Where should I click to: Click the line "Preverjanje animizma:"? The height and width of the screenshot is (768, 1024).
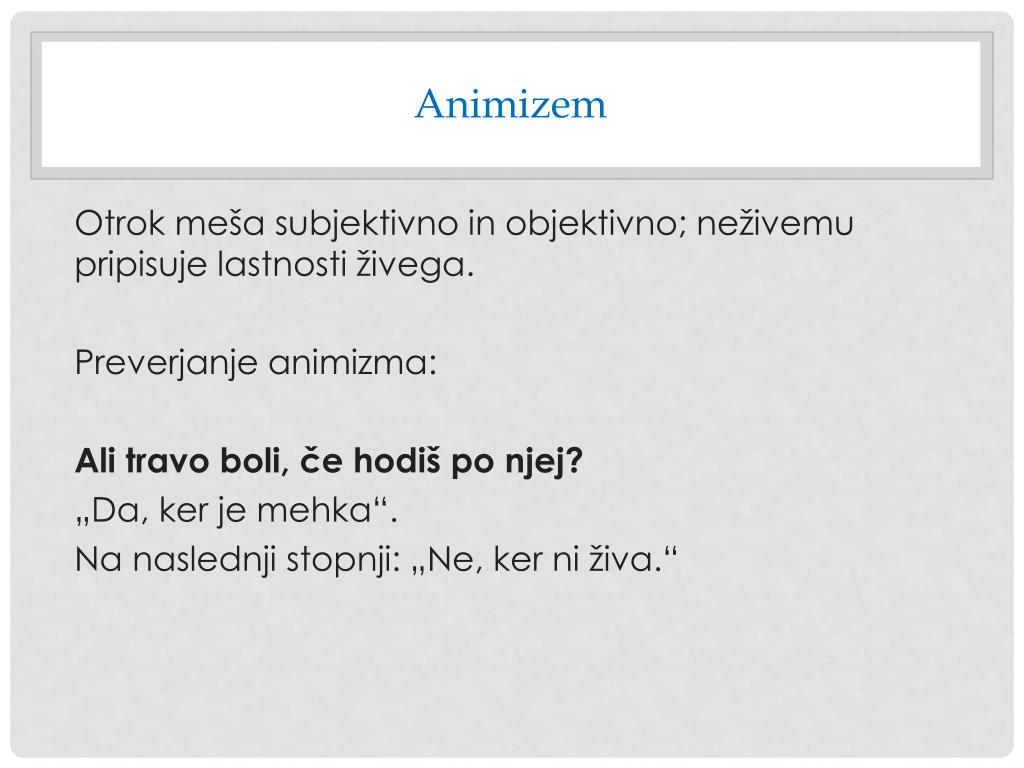tap(255, 362)
